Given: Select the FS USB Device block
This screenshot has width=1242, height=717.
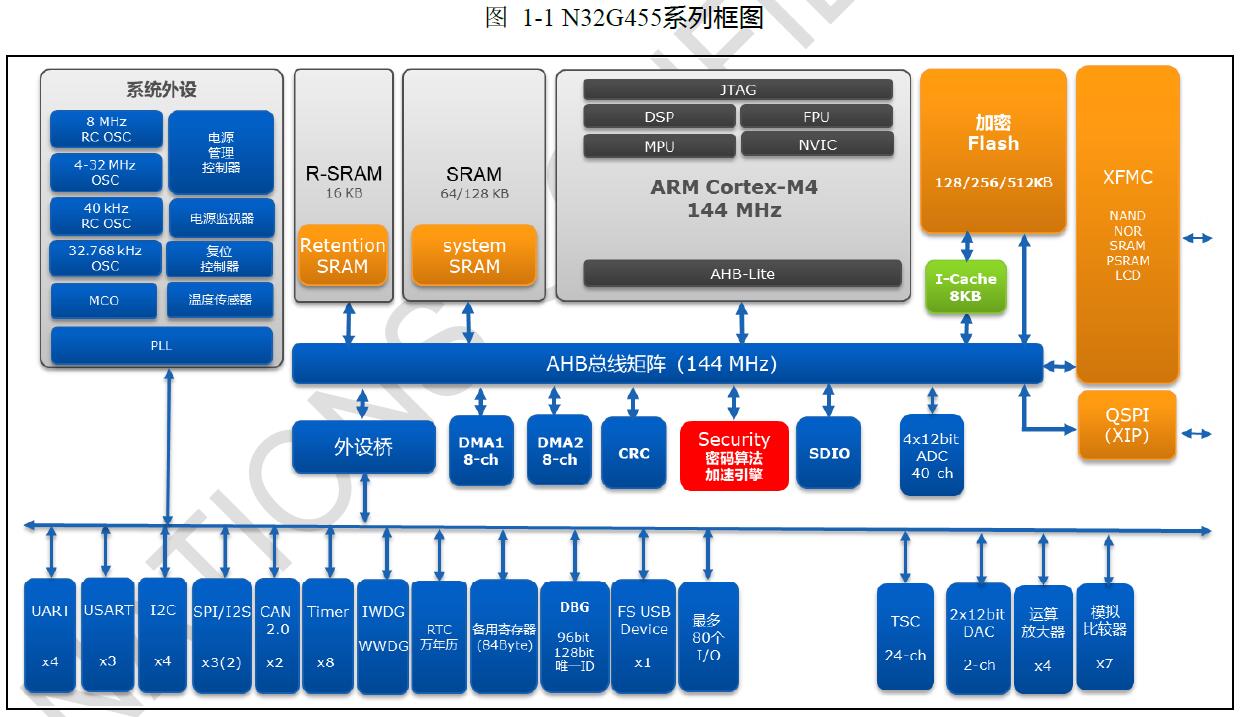Looking at the screenshot, I should [643, 636].
